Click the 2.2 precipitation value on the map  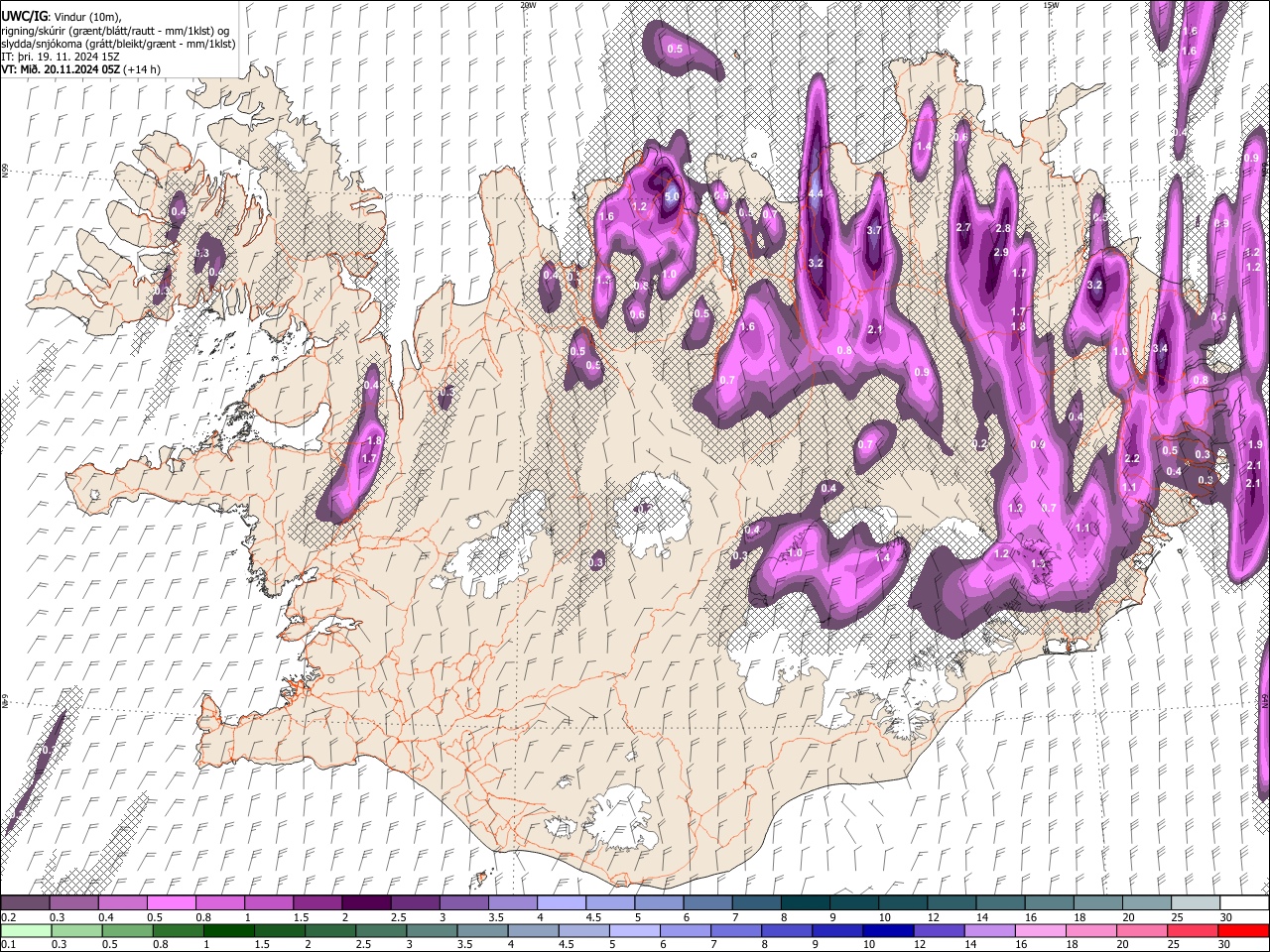(x=1132, y=458)
